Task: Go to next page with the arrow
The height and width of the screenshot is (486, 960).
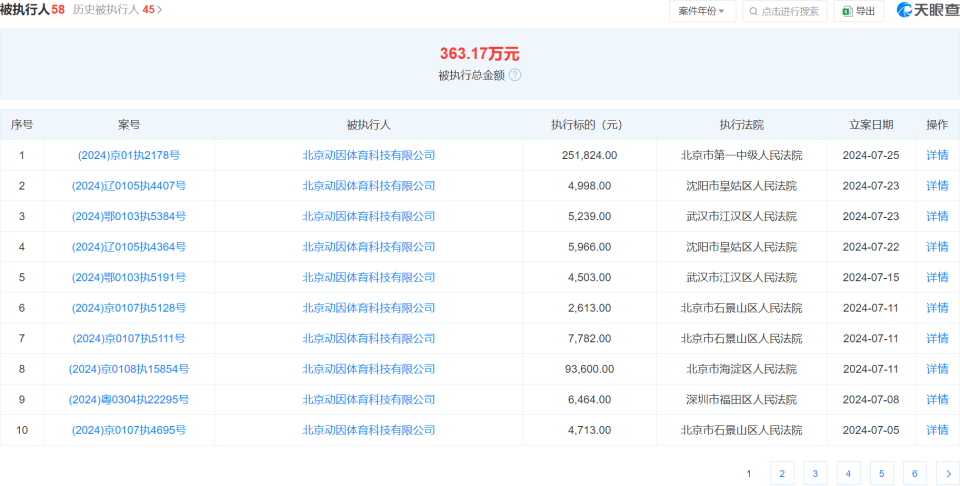Action: click(946, 474)
